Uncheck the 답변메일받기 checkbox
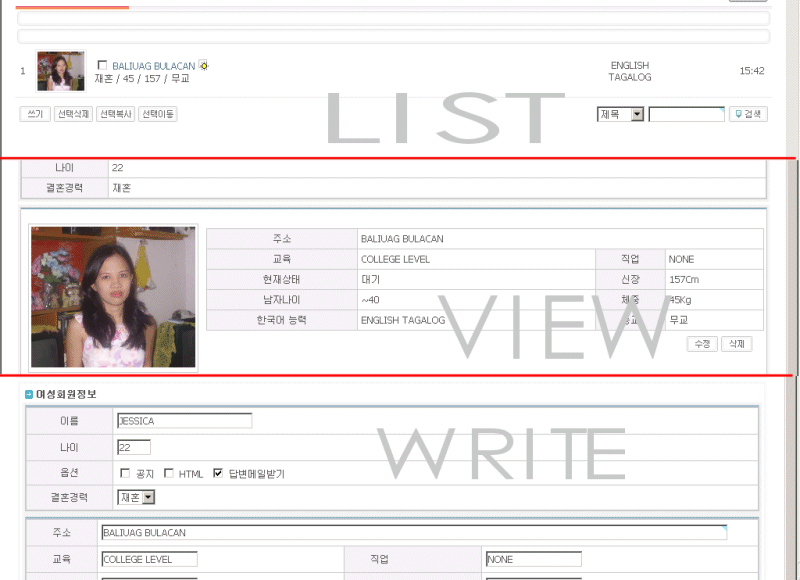This screenshot has width=800, height=580. (x=218, y=473)
